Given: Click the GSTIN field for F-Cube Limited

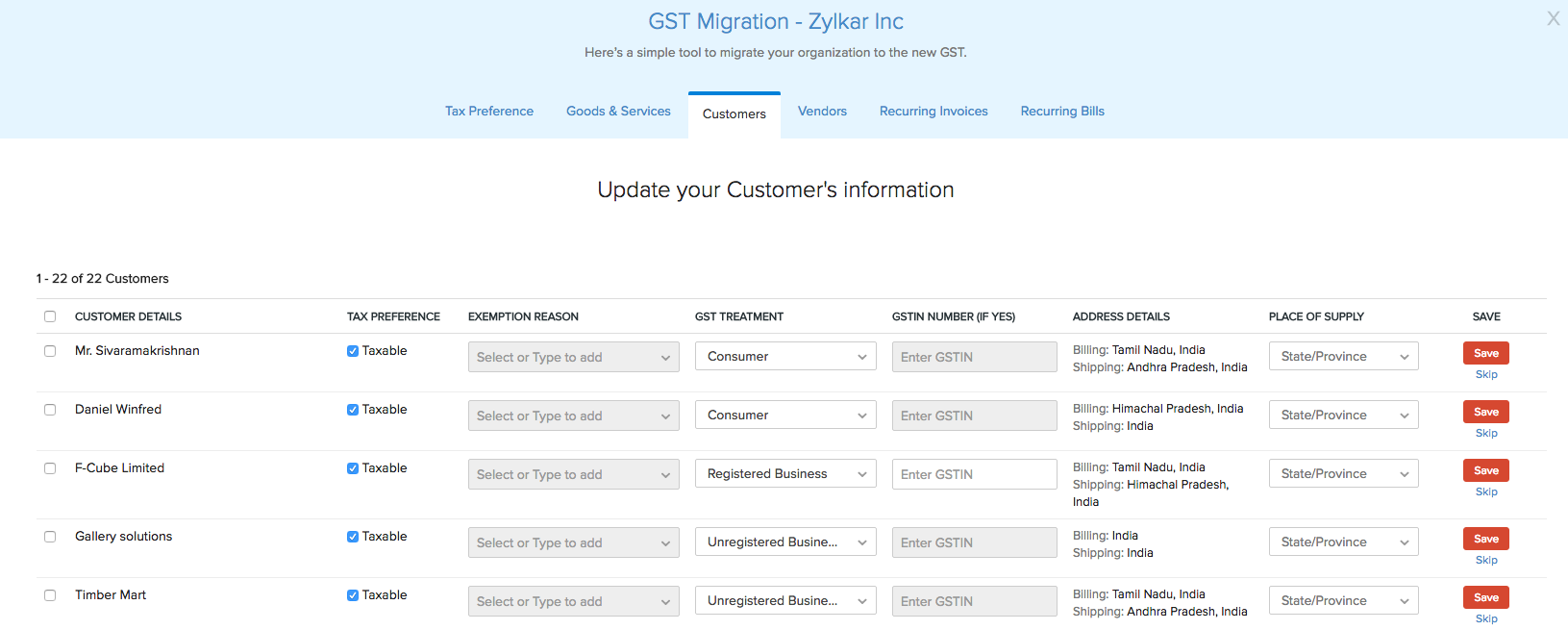Looking at the screenshot, I should coord(974,474).
